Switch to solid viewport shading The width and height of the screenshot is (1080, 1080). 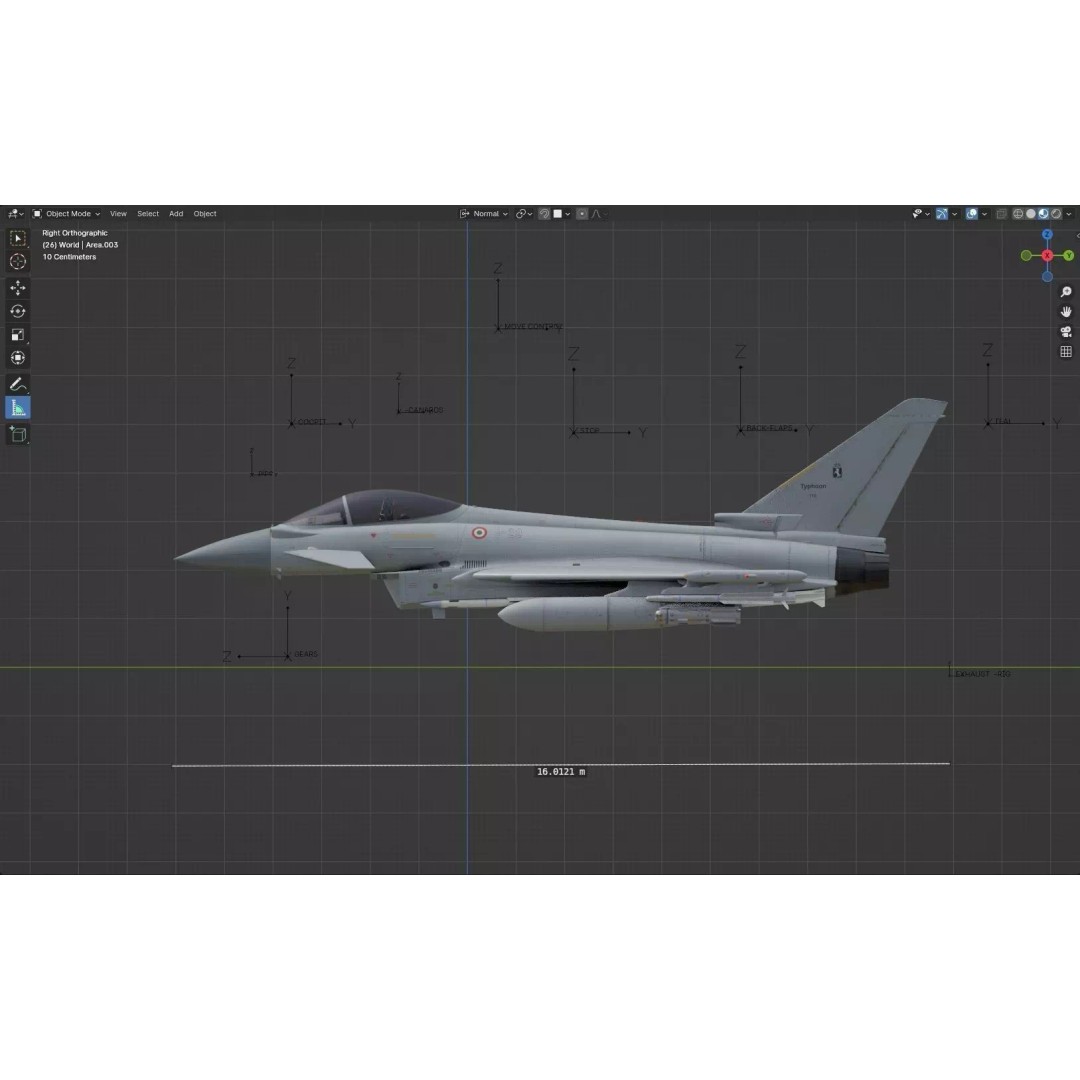pyautogui.click(x=1030, y=214)
